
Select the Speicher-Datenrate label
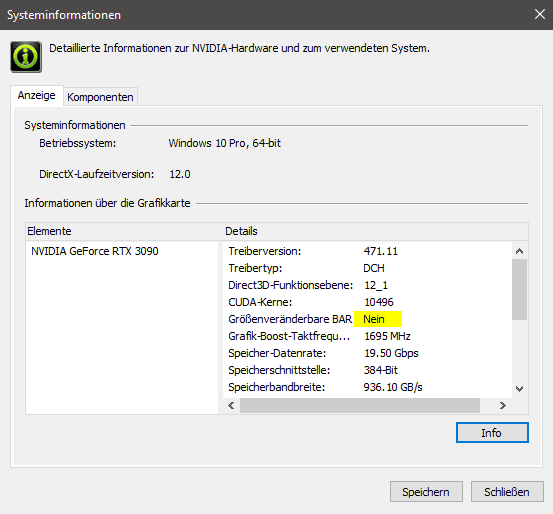(x=277, y=353)
